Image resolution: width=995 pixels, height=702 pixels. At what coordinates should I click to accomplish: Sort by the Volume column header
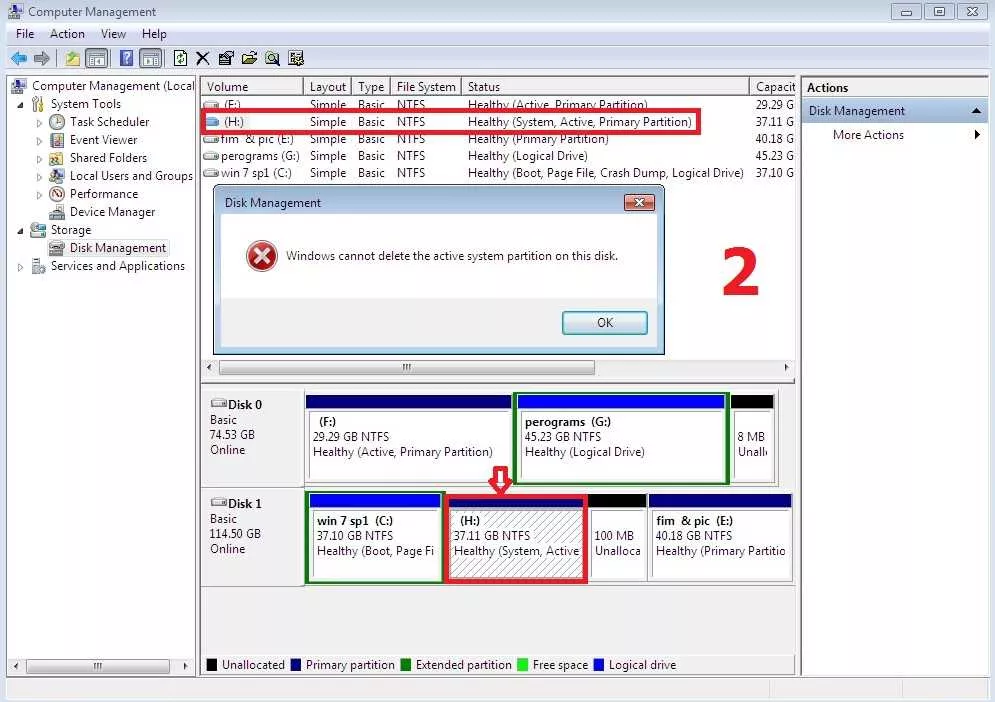[x=252, y=86]
